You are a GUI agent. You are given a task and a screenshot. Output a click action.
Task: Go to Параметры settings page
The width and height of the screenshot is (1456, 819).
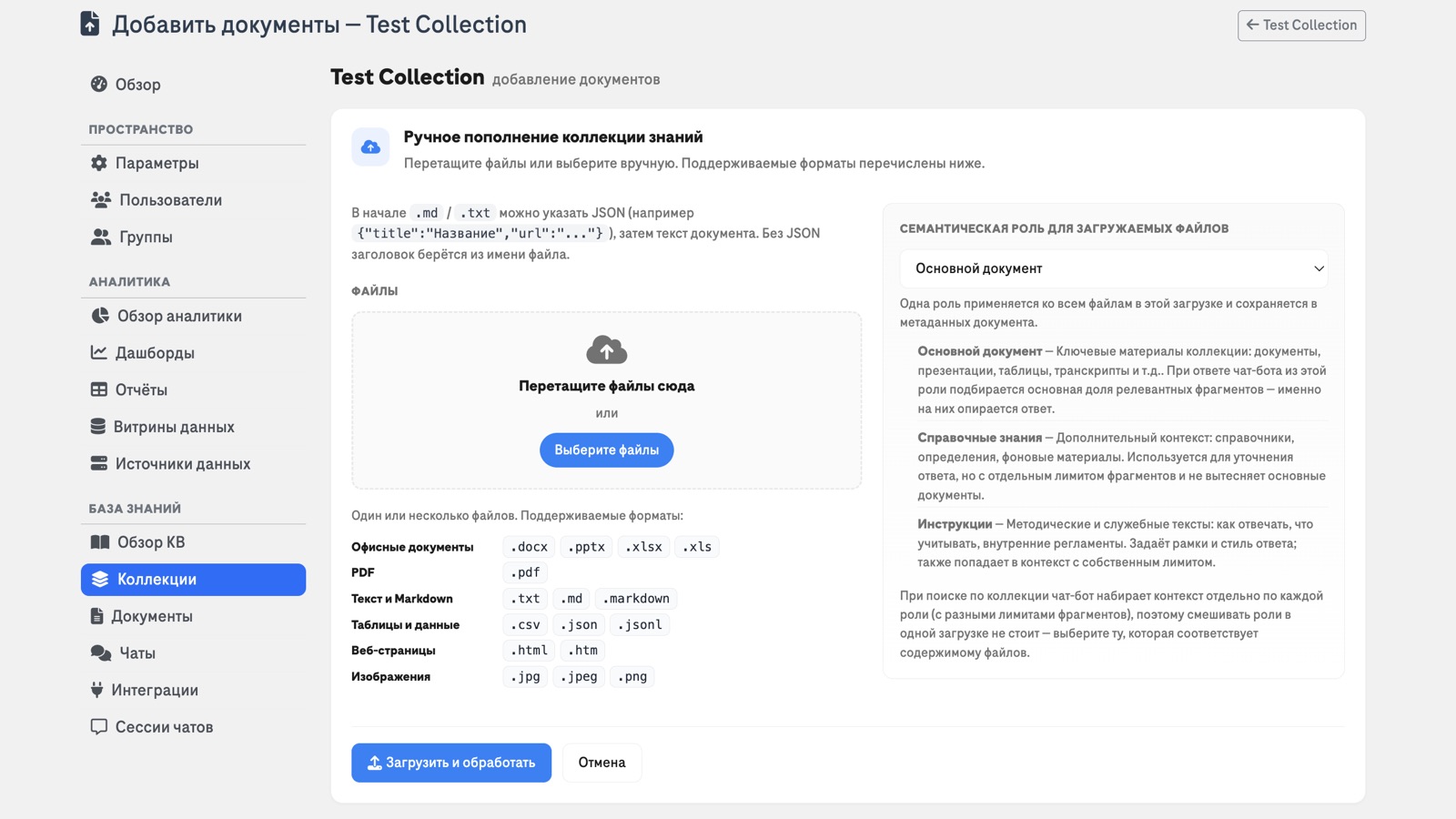coord(193,163)
